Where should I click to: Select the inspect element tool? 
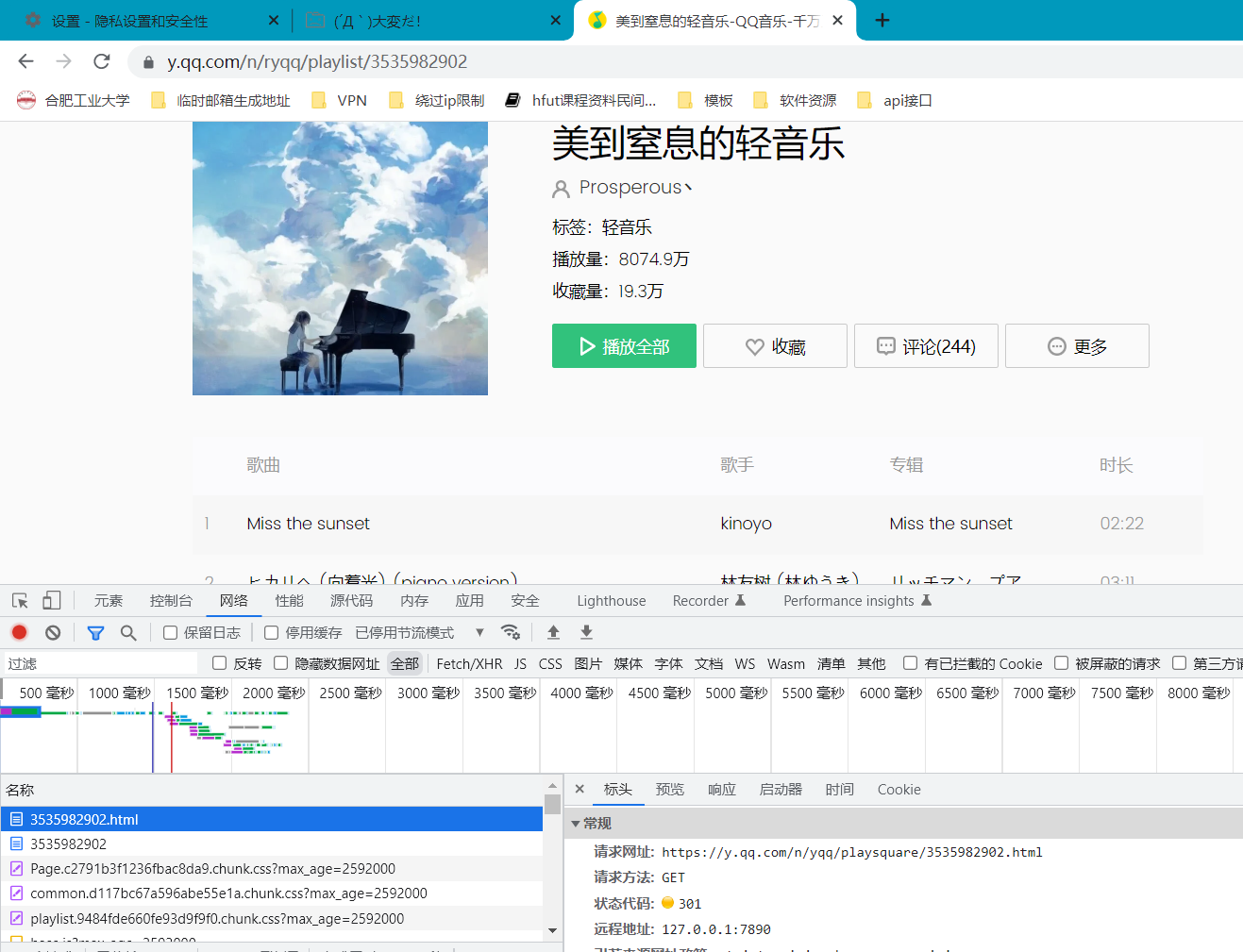(17, 600)
